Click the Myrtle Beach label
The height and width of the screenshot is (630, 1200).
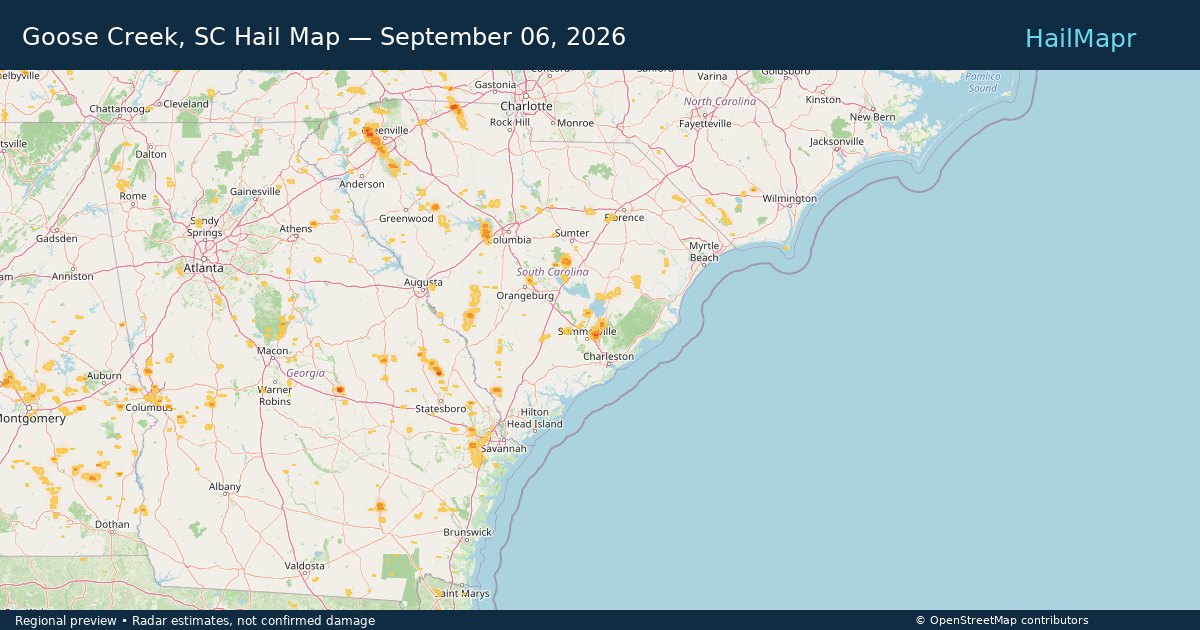704,251
